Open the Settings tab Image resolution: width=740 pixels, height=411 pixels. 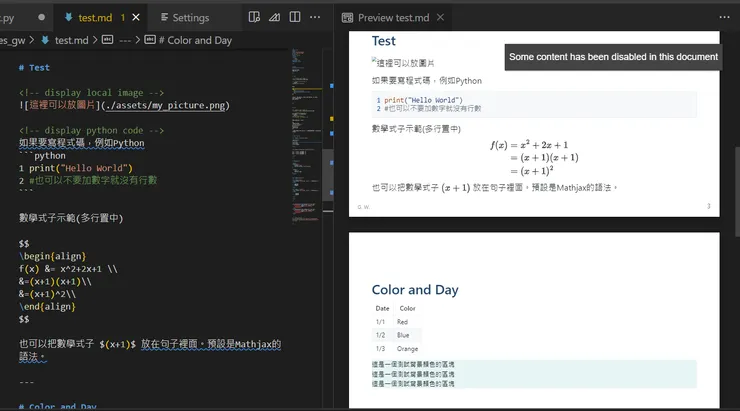(191, 17)
